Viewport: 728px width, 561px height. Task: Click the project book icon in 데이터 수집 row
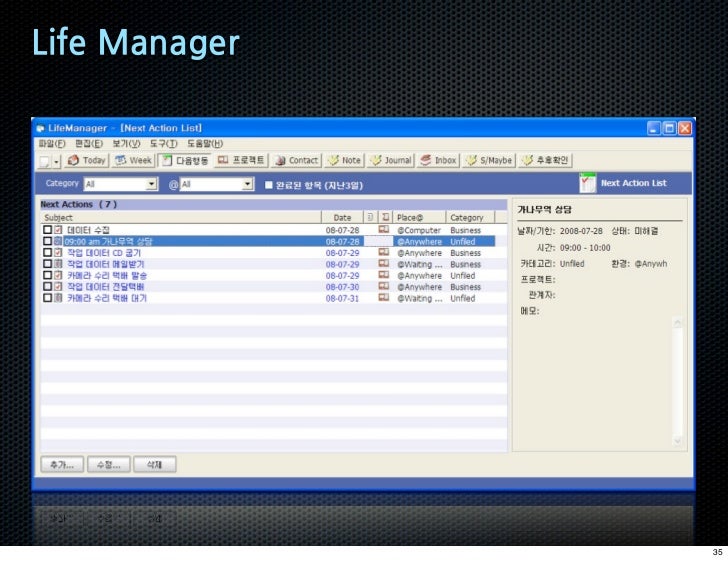[x=384, y=229]
